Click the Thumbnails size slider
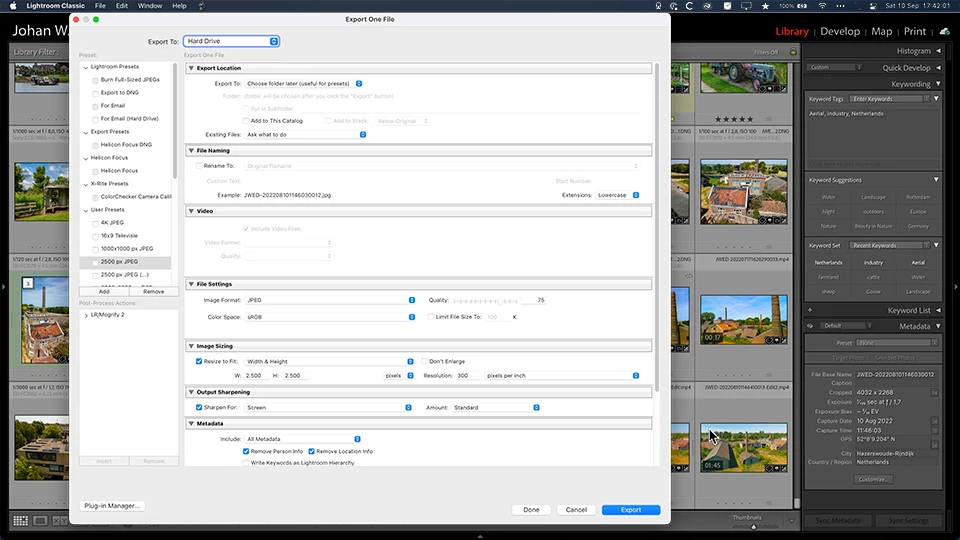 (x=754, y=526)
